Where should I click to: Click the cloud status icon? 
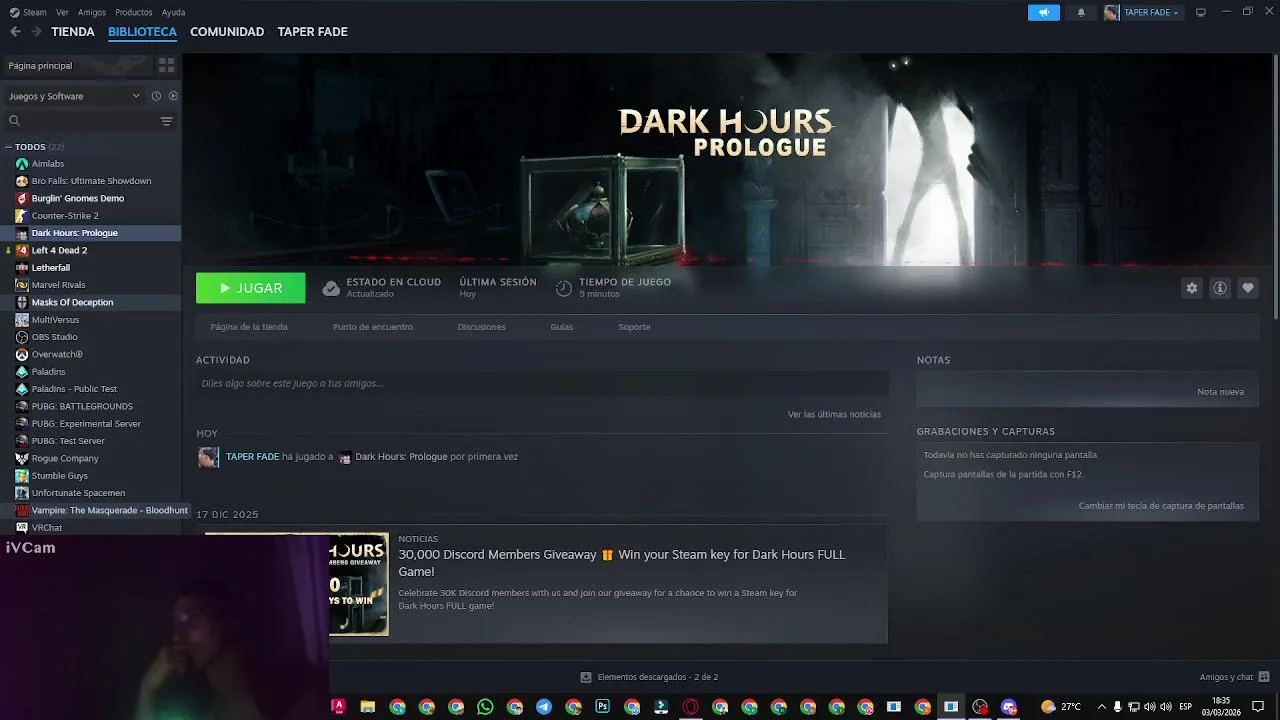click(331, 288)
